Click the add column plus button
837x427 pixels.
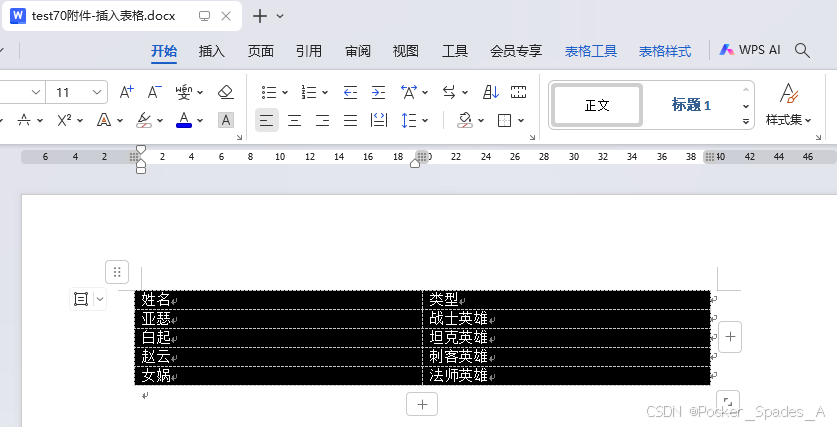(x=730, y=337)
